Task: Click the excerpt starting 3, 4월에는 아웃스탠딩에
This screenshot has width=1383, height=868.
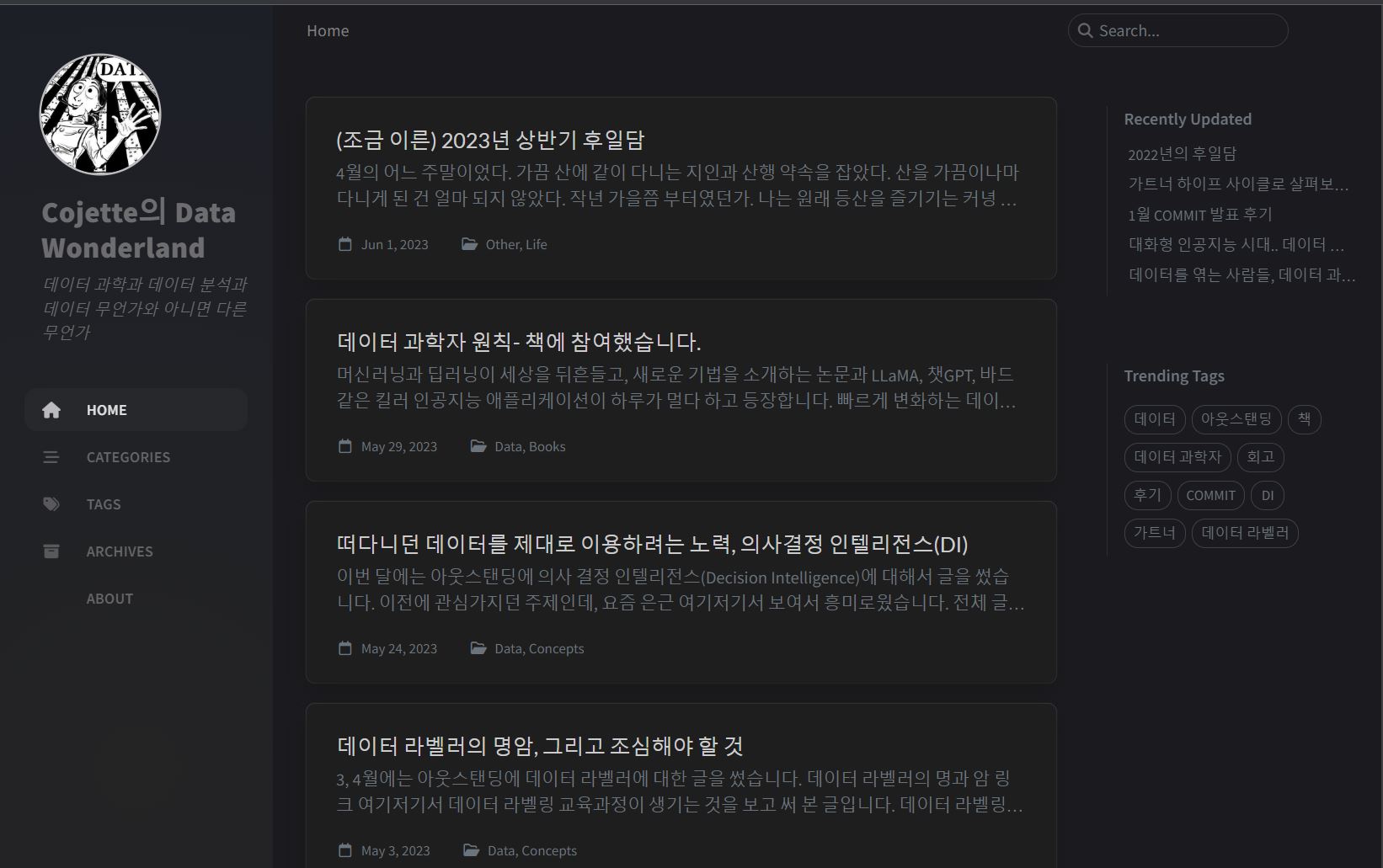Action: [679, 791]
